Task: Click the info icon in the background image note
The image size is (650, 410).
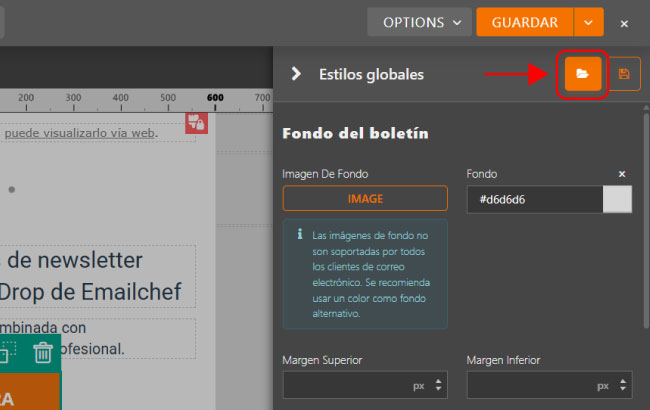Action: (301, 236)
